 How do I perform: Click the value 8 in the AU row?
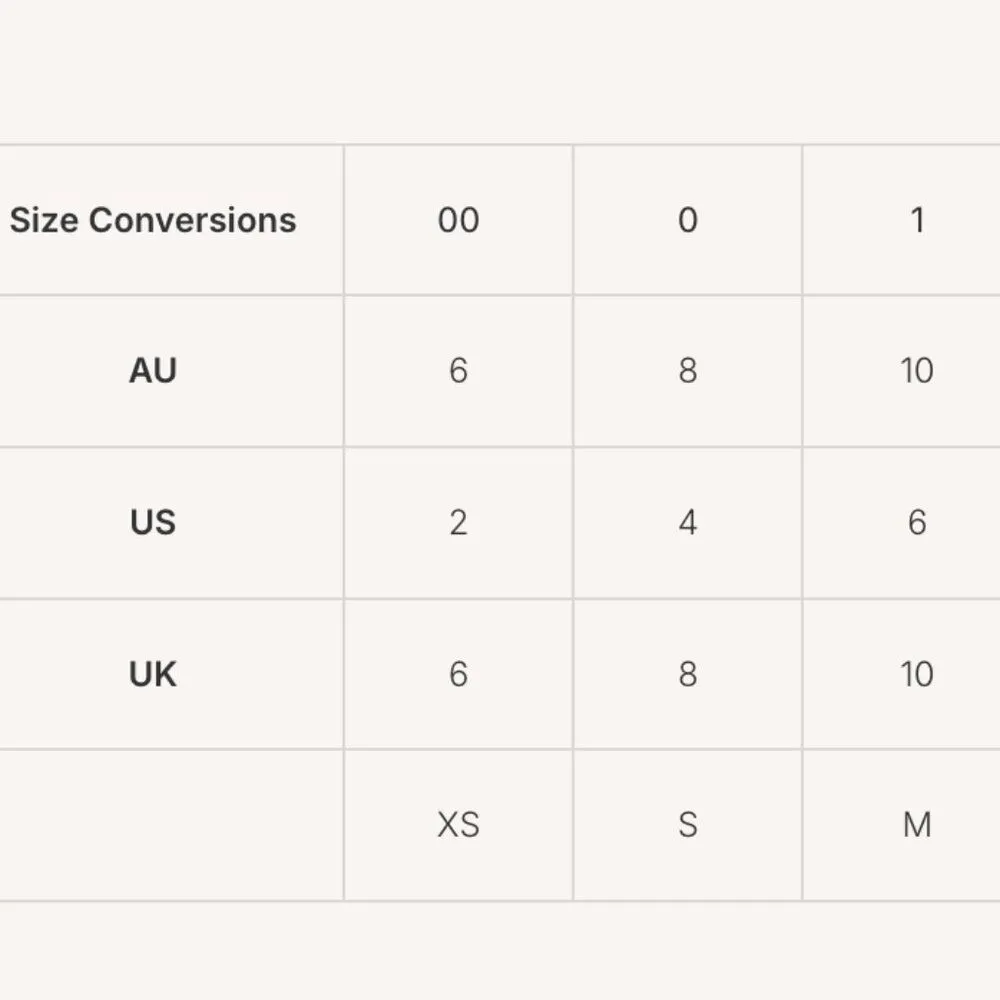click(x=687, y=371)
